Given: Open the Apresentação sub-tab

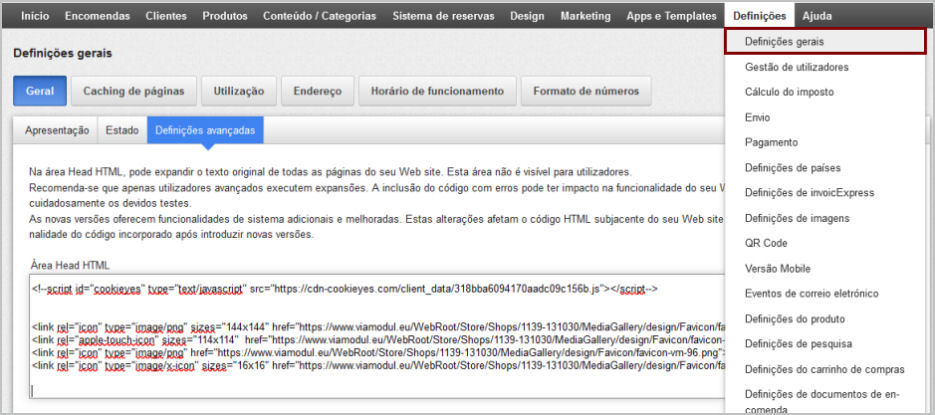Looking at the screenshot, I should 57,130.
